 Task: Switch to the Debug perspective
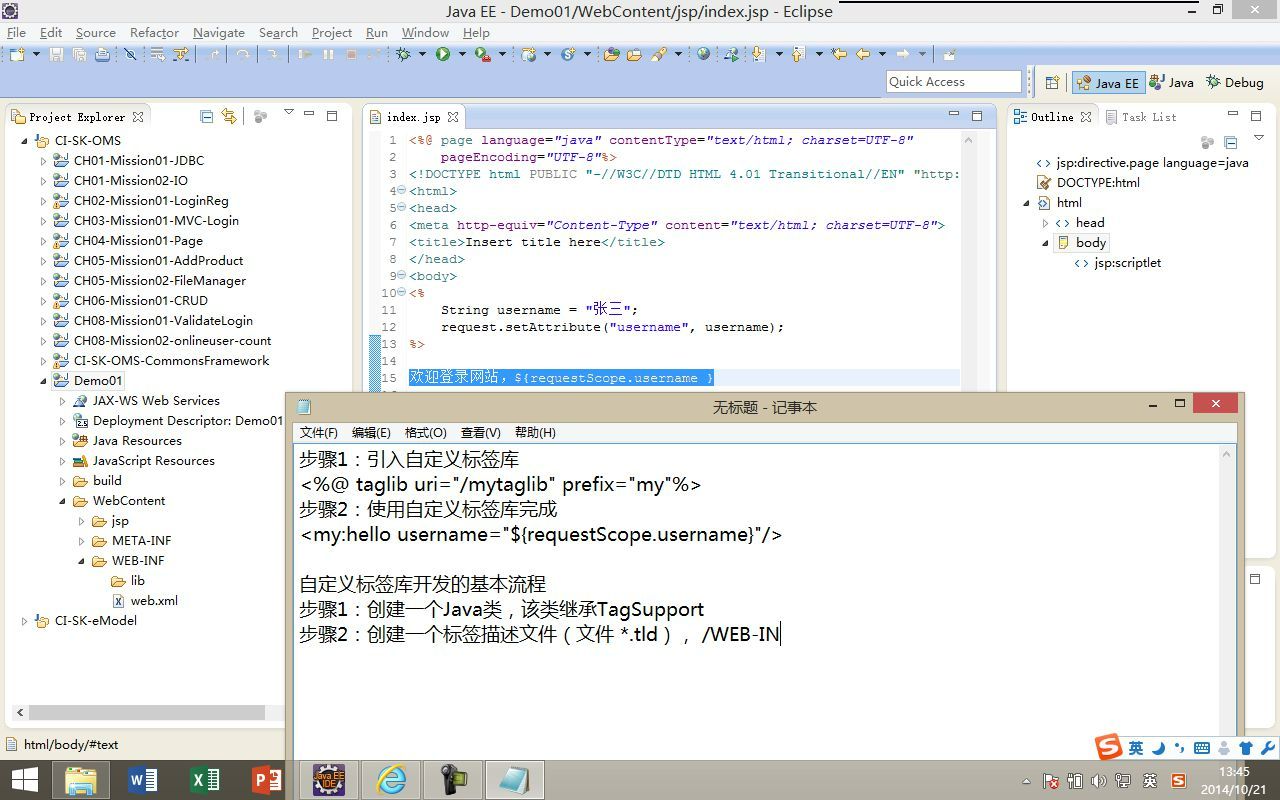[1235, 82]
